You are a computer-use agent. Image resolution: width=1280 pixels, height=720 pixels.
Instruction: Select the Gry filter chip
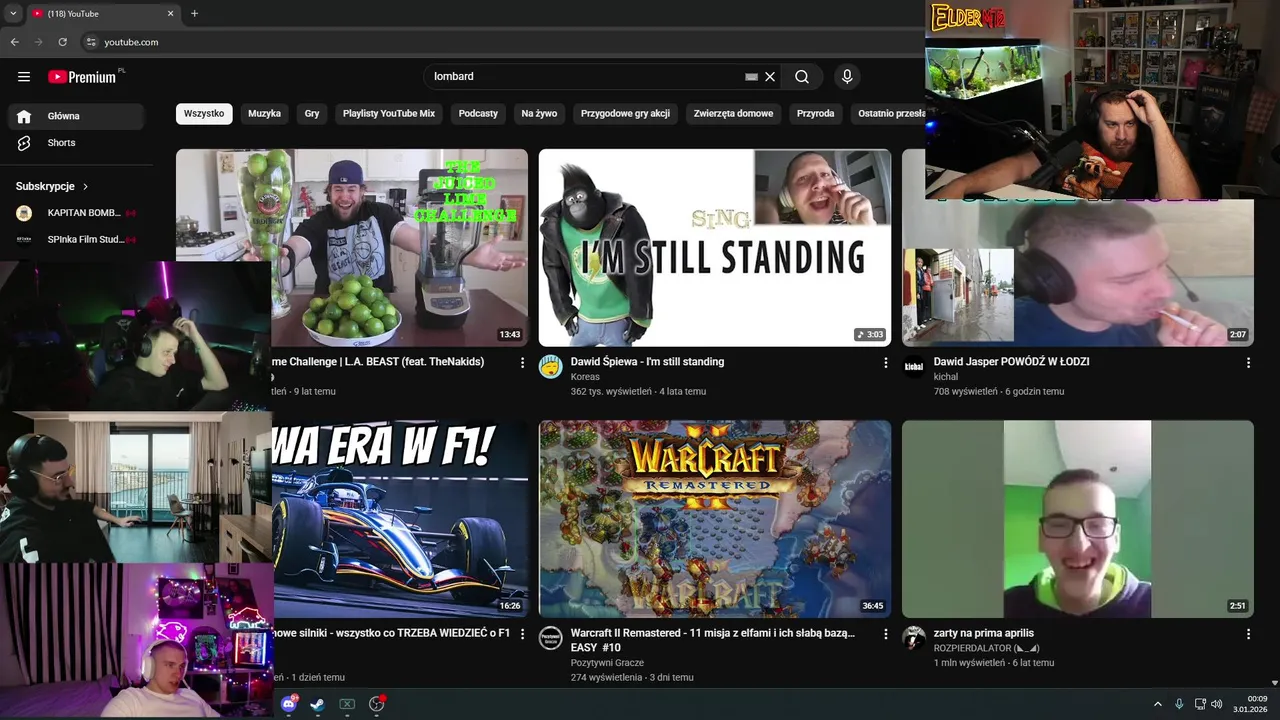coord(312,114)
